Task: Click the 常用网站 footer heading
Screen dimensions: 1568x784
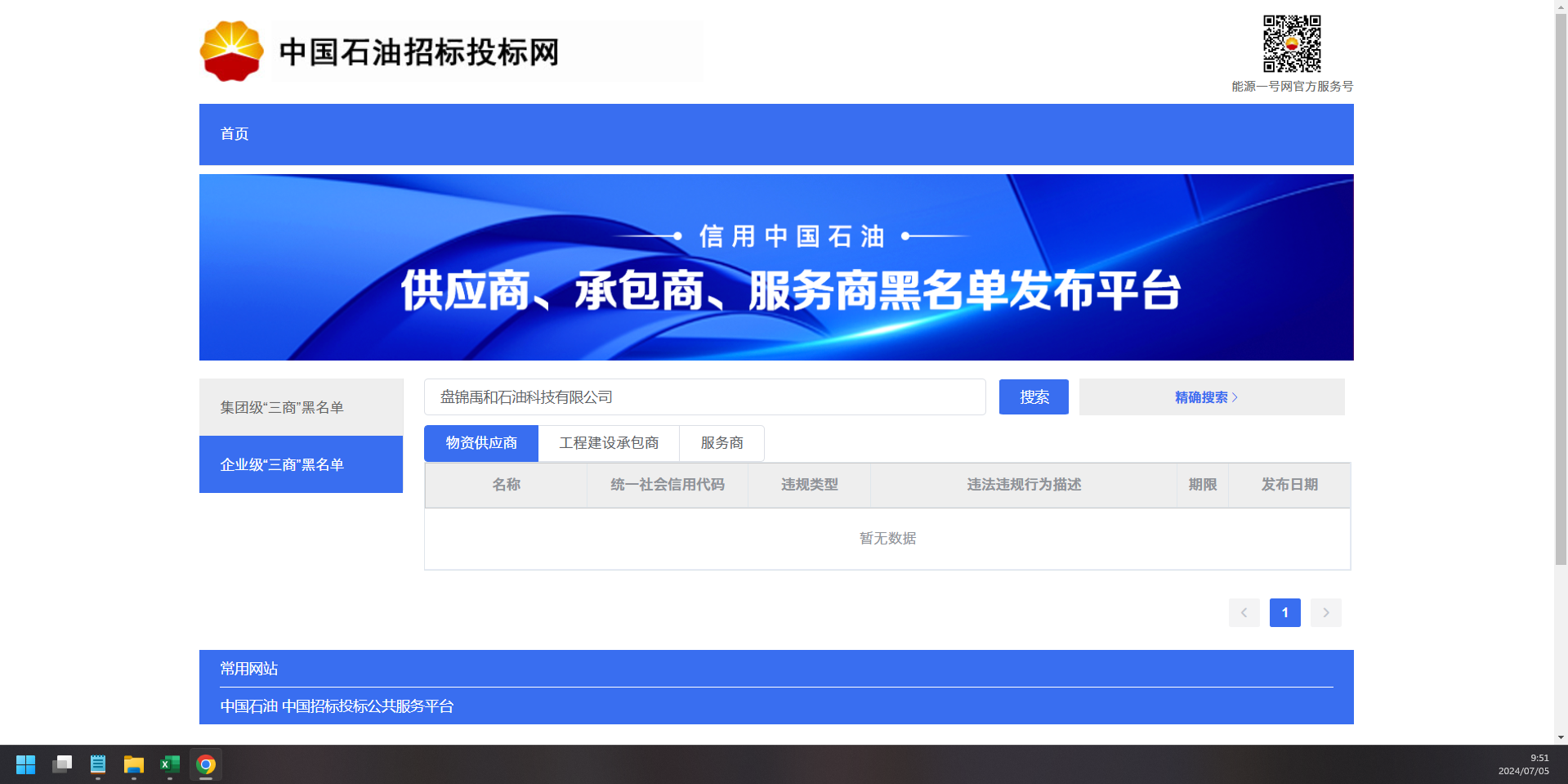Action: [x=249, y=669]
